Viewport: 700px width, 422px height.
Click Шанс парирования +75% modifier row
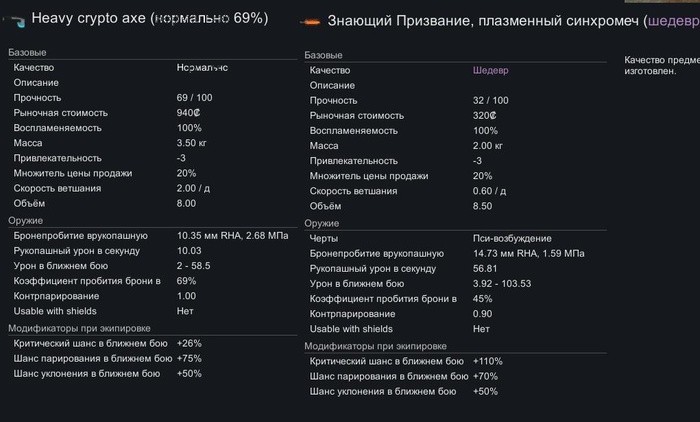pyautogui.click(x=150, y=358)
